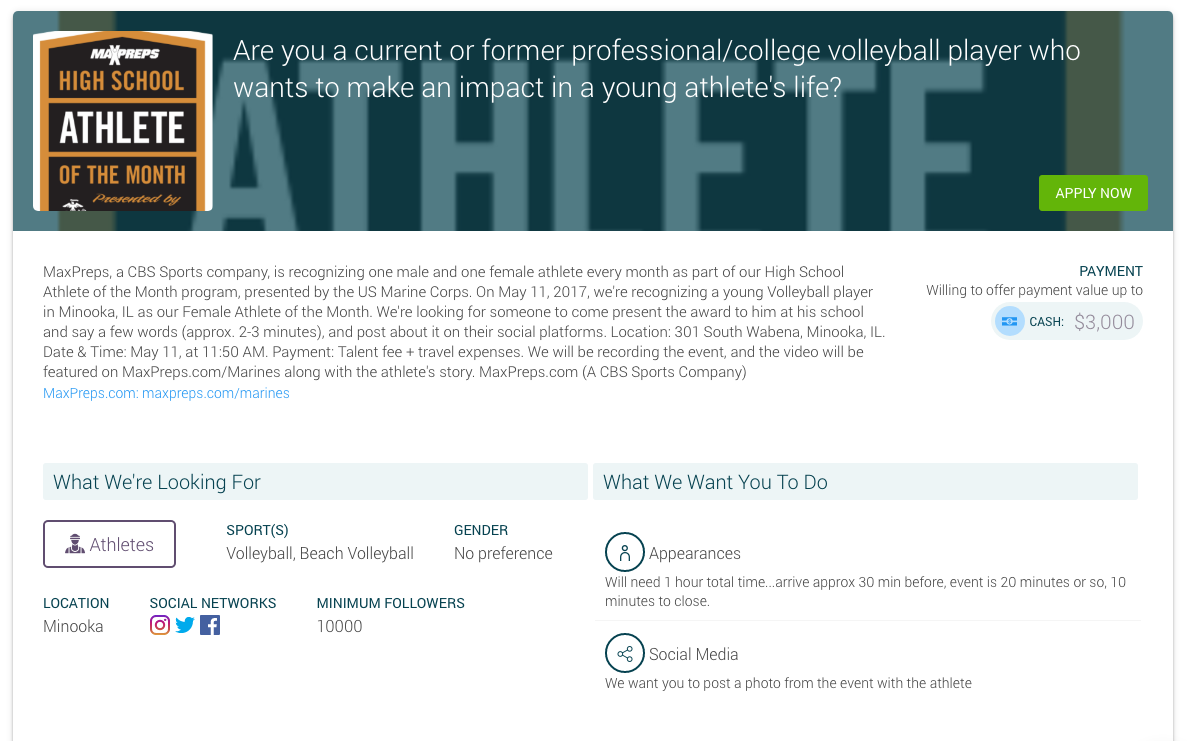The image size is (1187, 741).
Task: Click the Twitter bird icon
Action: 185,626
